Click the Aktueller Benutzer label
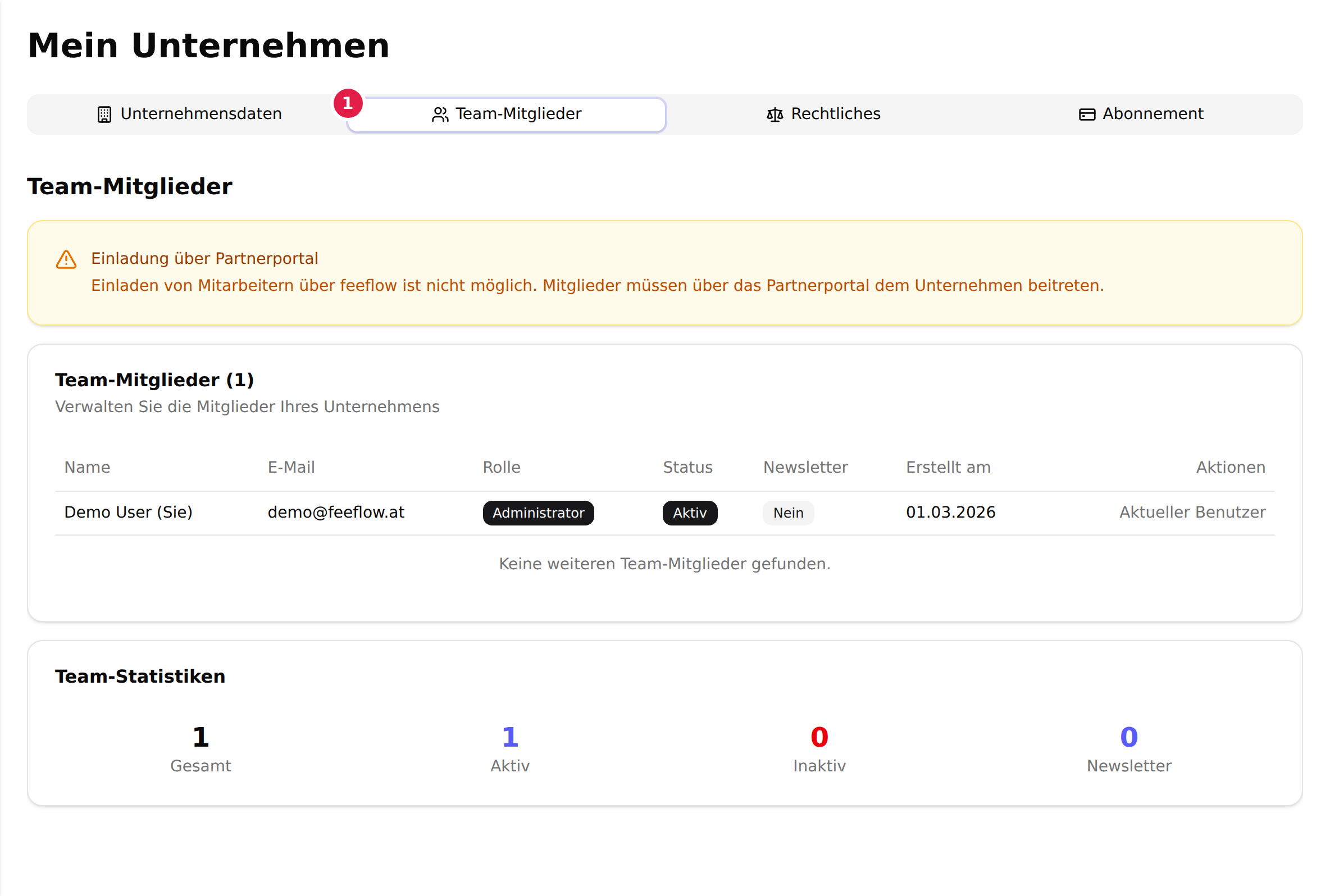Image resolution: width=1330 pixels, height=896 pixels. point(1192,512)
